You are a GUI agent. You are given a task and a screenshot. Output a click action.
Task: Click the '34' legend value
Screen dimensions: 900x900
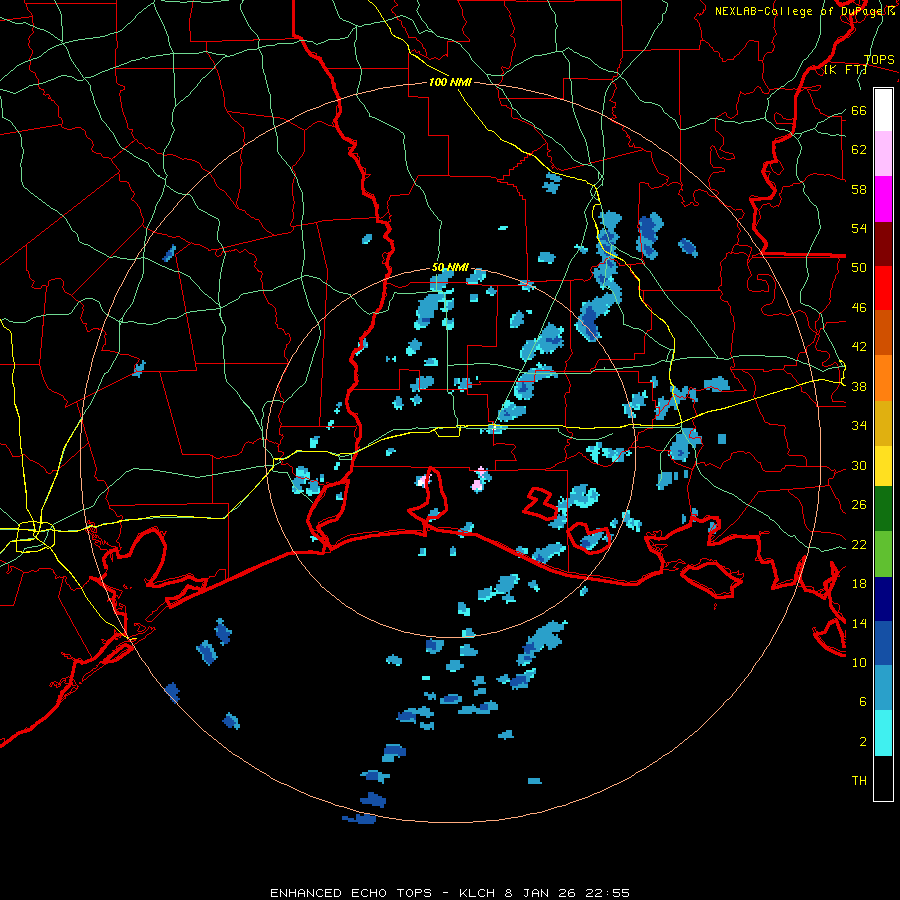(x=859, y=425)
